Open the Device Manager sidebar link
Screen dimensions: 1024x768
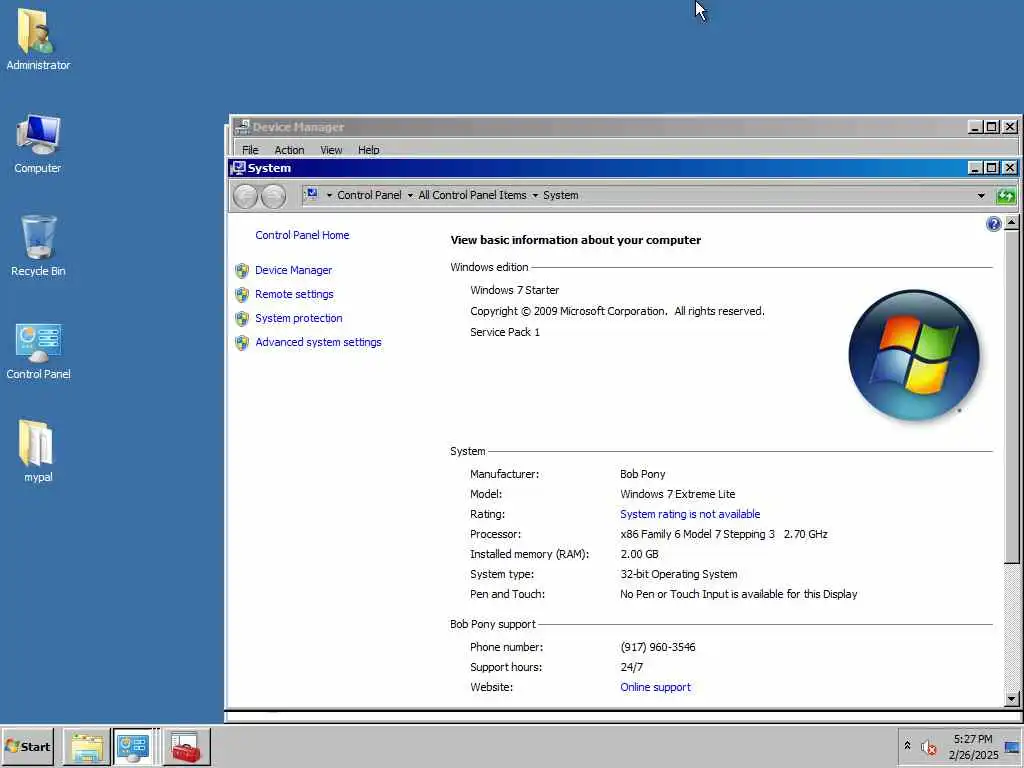[x=293, y=270]
